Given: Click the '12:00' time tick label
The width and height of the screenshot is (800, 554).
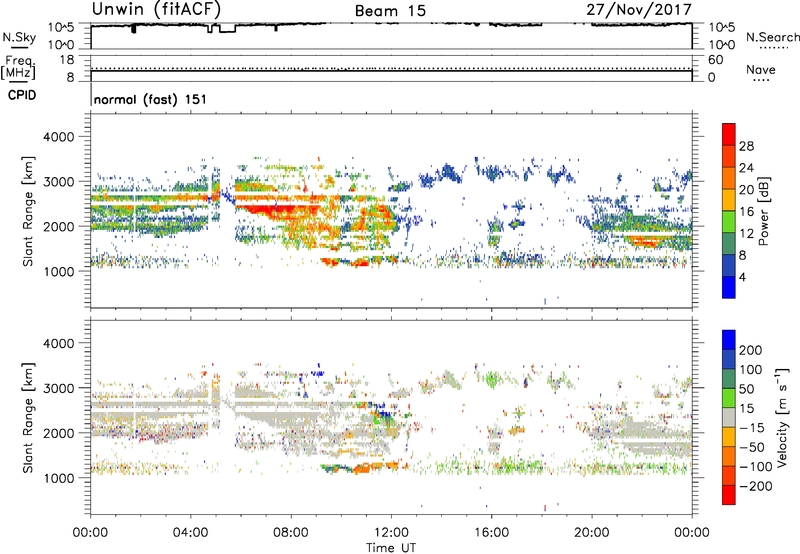Looking at the screenshot, I should click(391, 533).
